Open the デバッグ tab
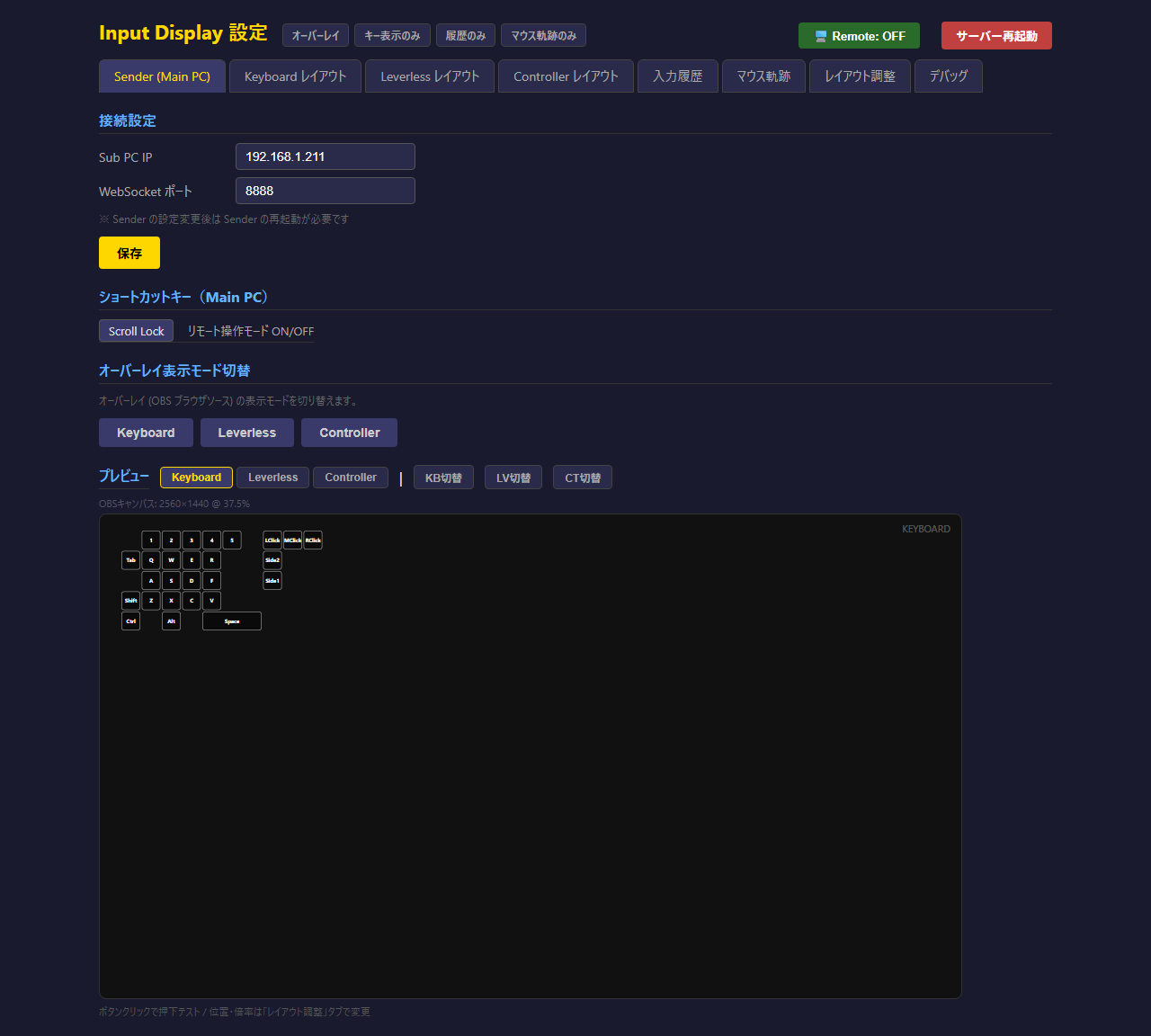The width and height of the screenshot is (1151, 1036). coord(949,76)
